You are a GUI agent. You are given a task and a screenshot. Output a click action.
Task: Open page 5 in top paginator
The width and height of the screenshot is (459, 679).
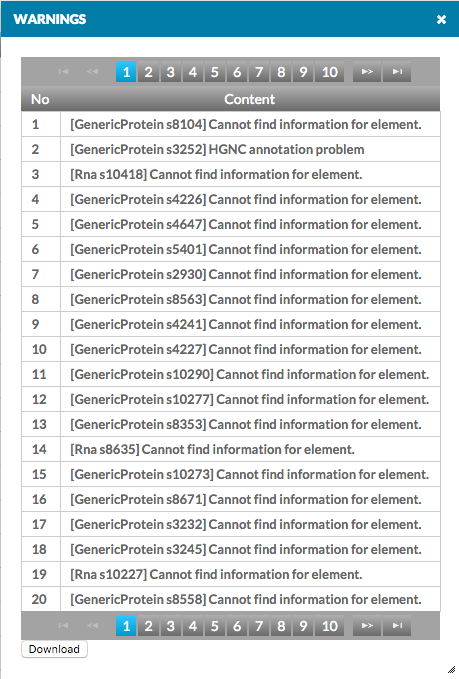(x=214, y=72)
